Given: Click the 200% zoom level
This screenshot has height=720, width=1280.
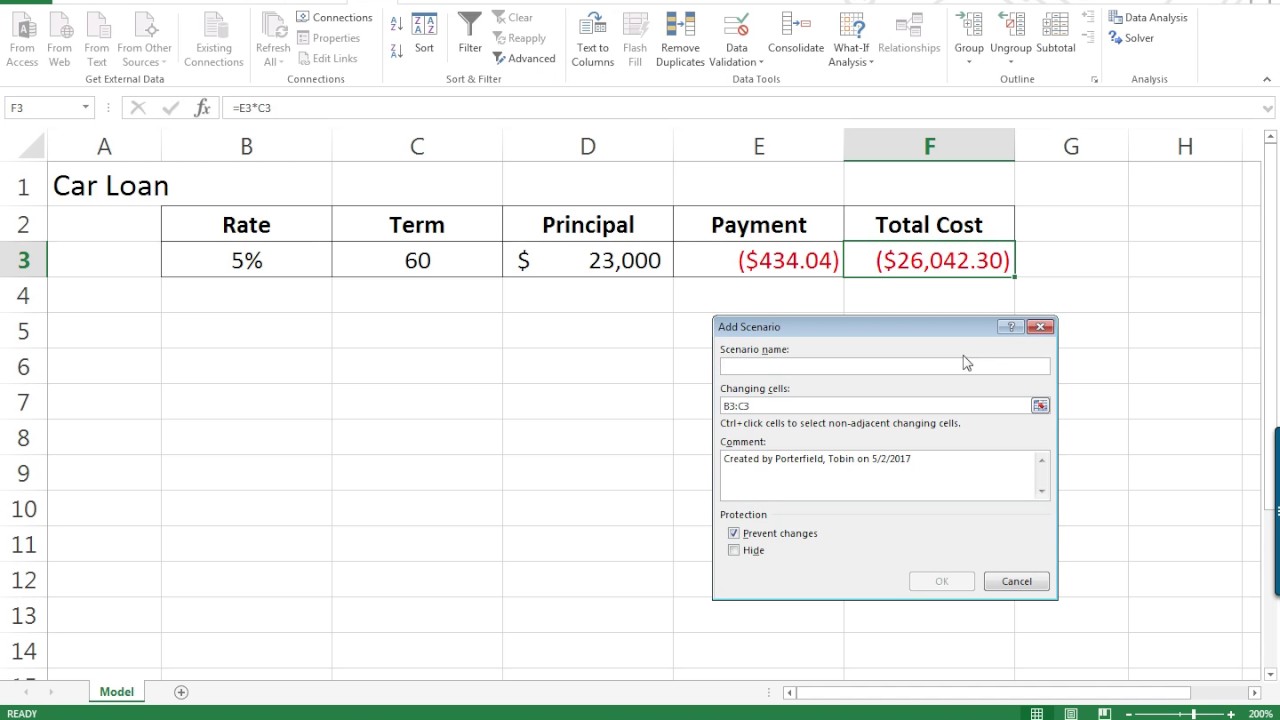Looking at the screenshot, I should (1260, 714).
